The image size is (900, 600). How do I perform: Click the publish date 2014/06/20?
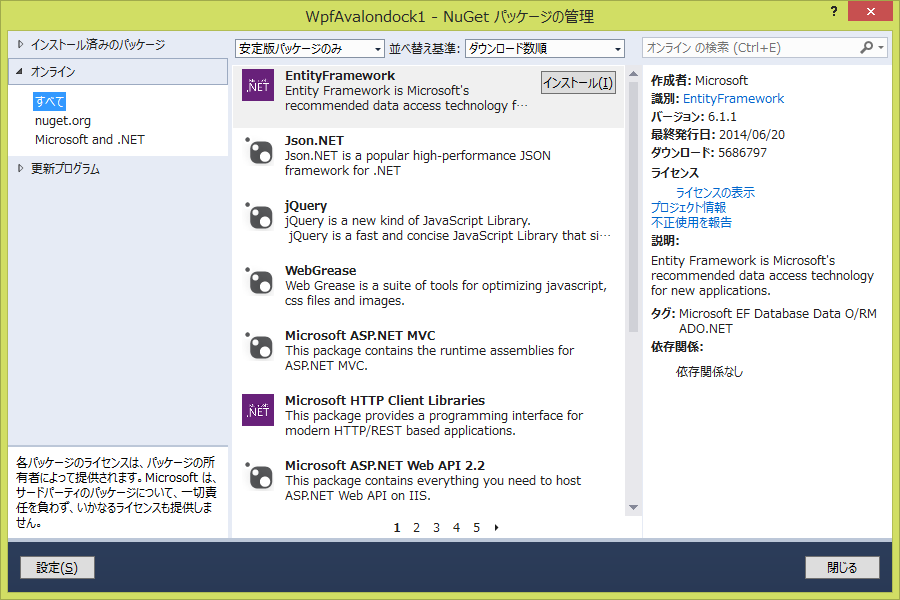[752, 135]
